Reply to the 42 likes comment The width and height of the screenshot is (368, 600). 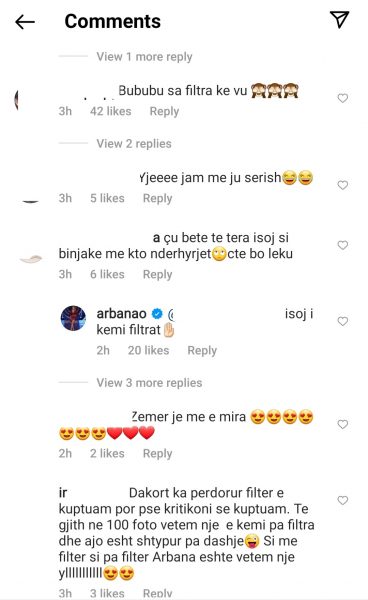pos(164,111)
